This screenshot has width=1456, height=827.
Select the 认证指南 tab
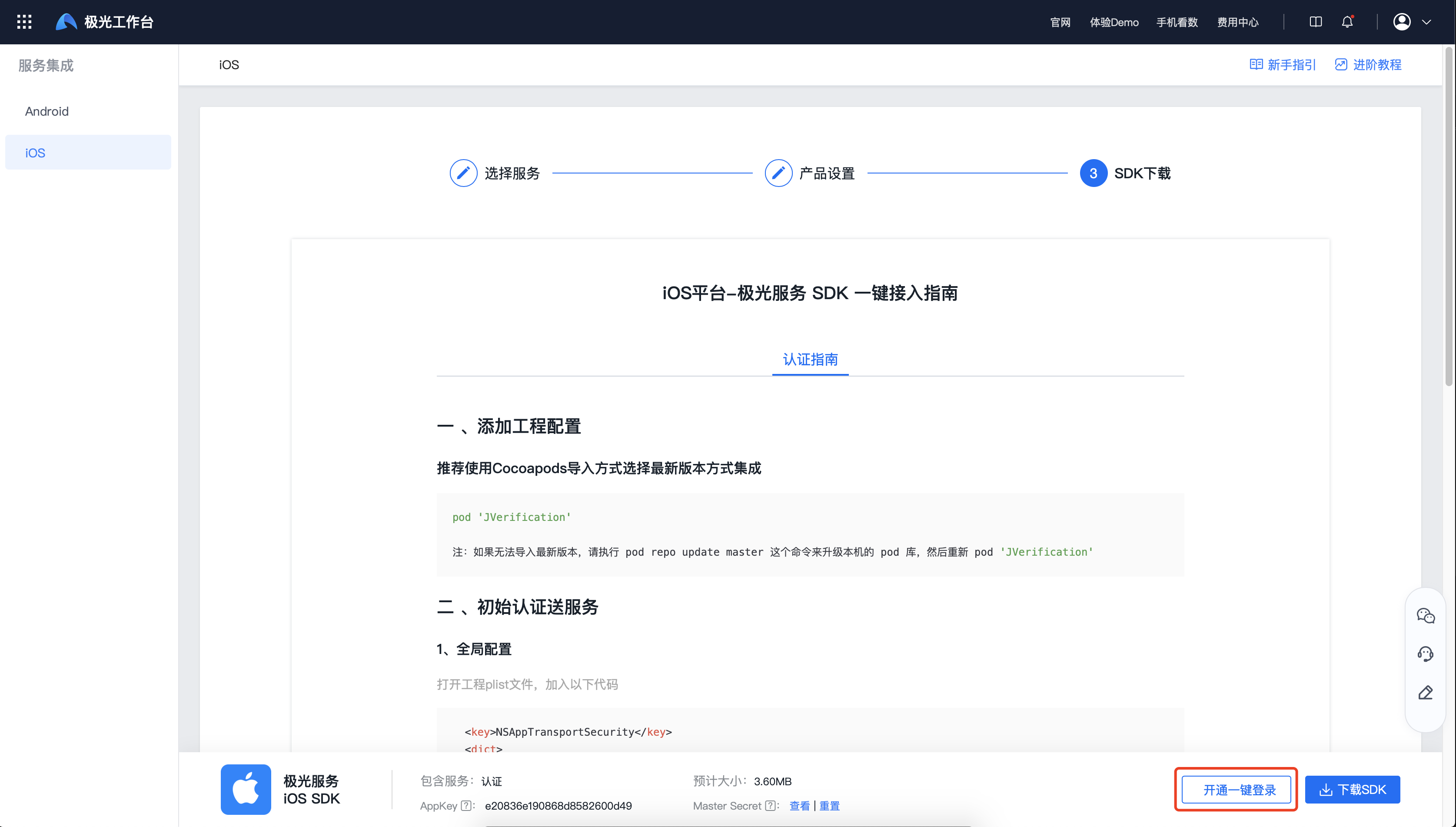(810, 360)
